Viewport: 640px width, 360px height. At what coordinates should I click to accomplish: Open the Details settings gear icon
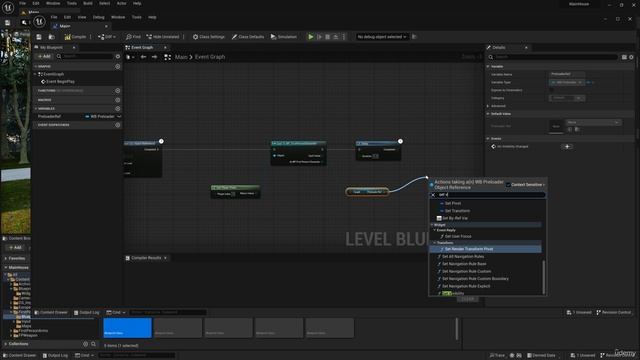click(631, 57)
